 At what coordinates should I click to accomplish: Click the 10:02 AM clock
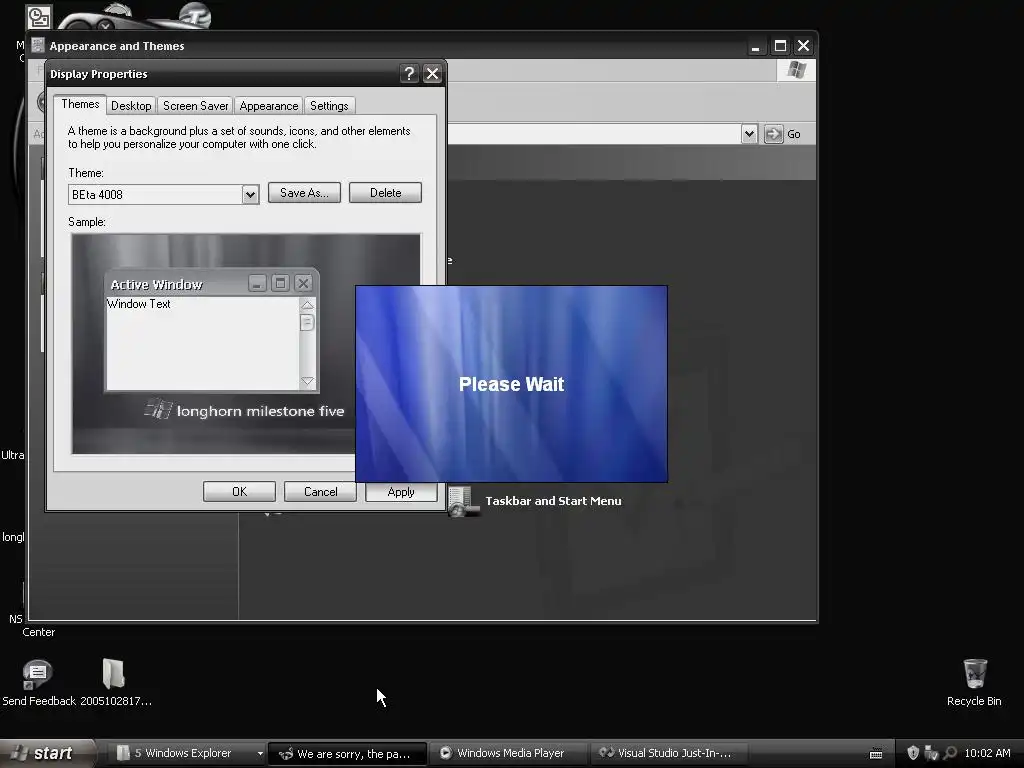click(987, 753)
